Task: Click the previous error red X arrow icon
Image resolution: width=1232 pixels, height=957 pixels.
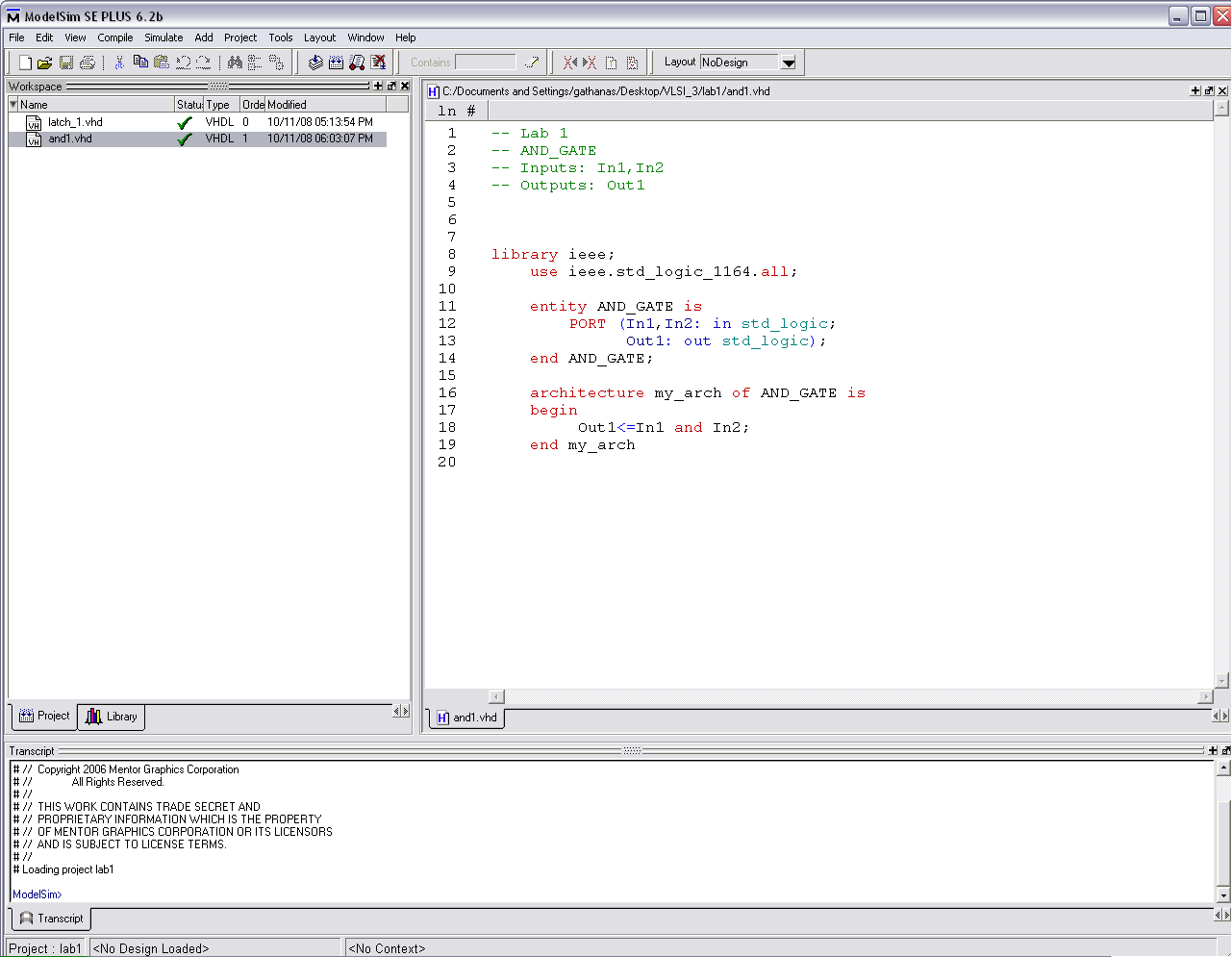Action: tap(570, 63)
